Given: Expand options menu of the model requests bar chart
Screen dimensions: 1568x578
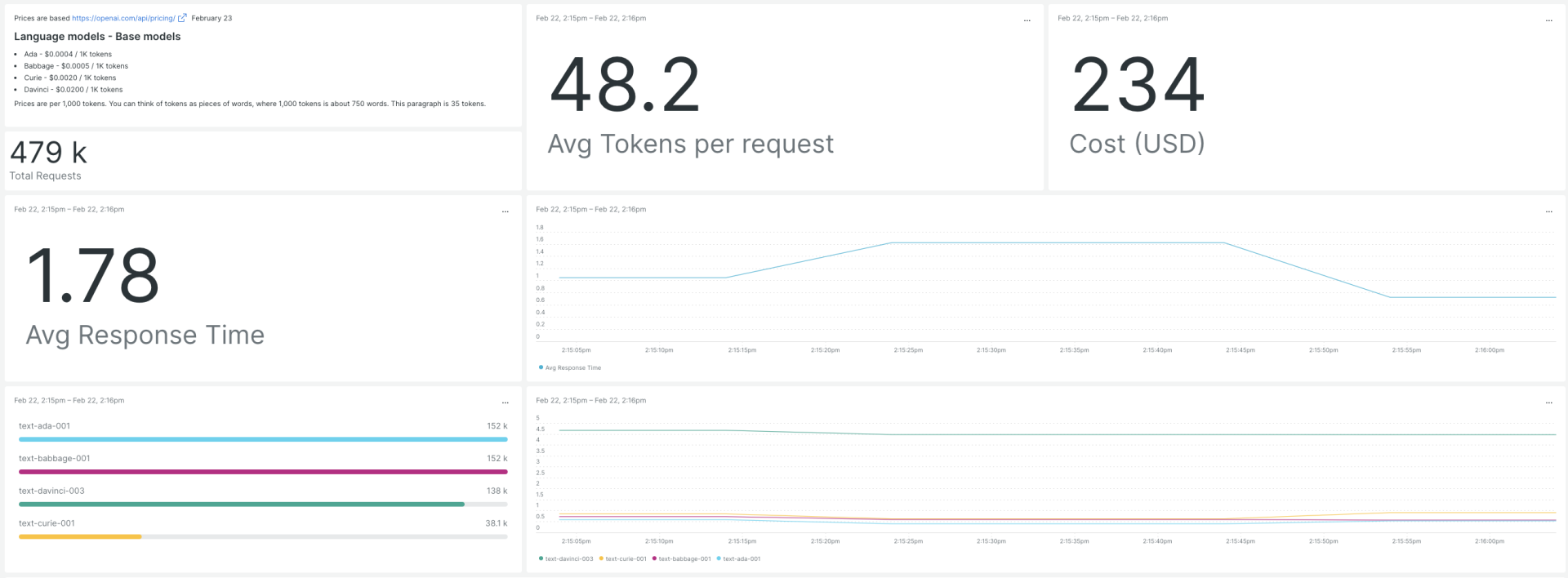Looking at the screenshot, I should point(505,402).
